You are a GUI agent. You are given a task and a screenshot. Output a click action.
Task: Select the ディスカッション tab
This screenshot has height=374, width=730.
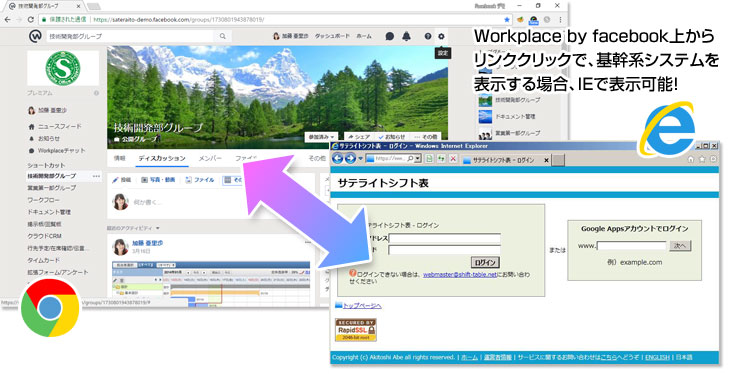click(162, 158)
